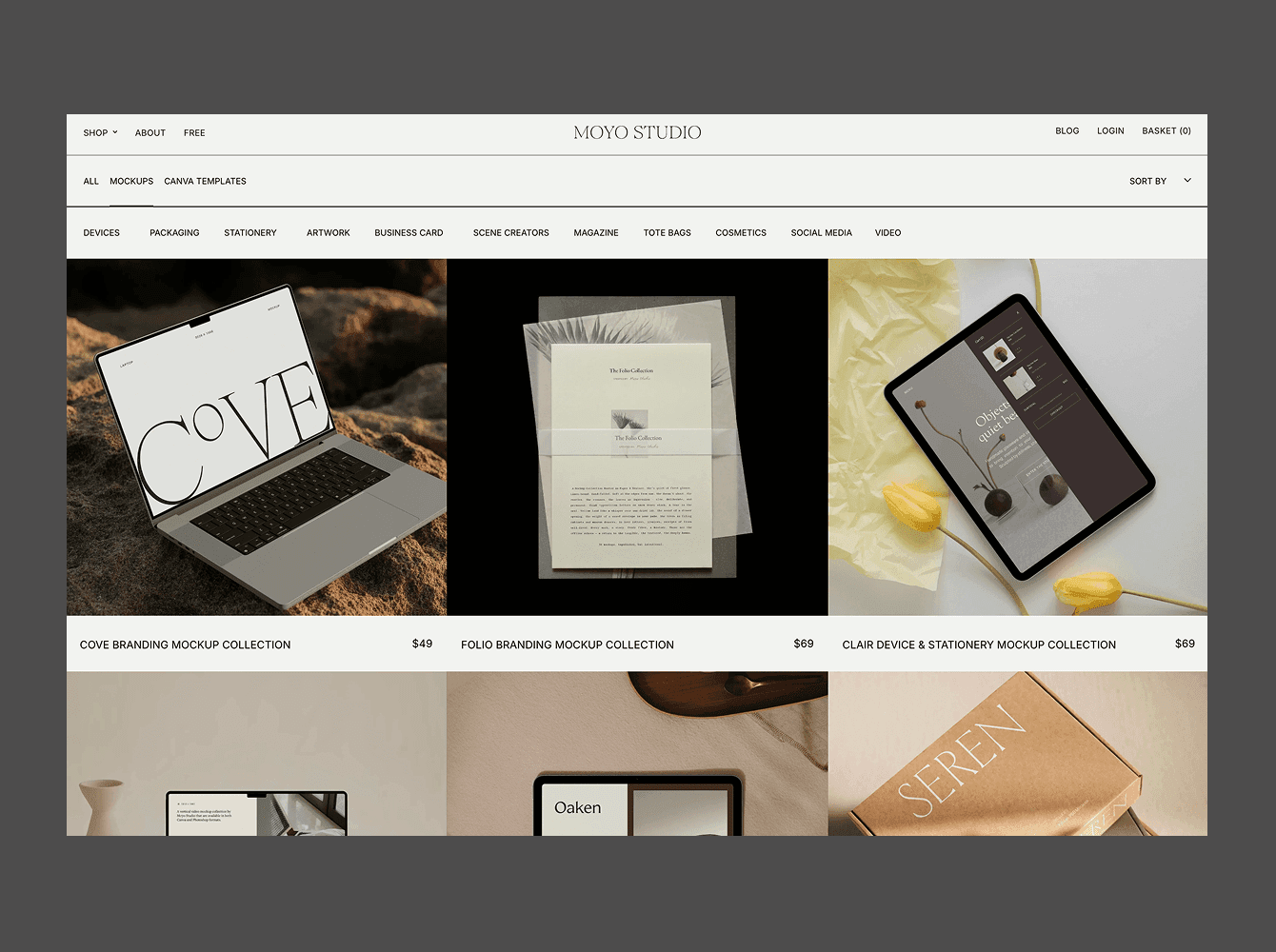Select the STATIONERY filter
The width and height of the screenshot is (1276, 952).
[249, 232]
